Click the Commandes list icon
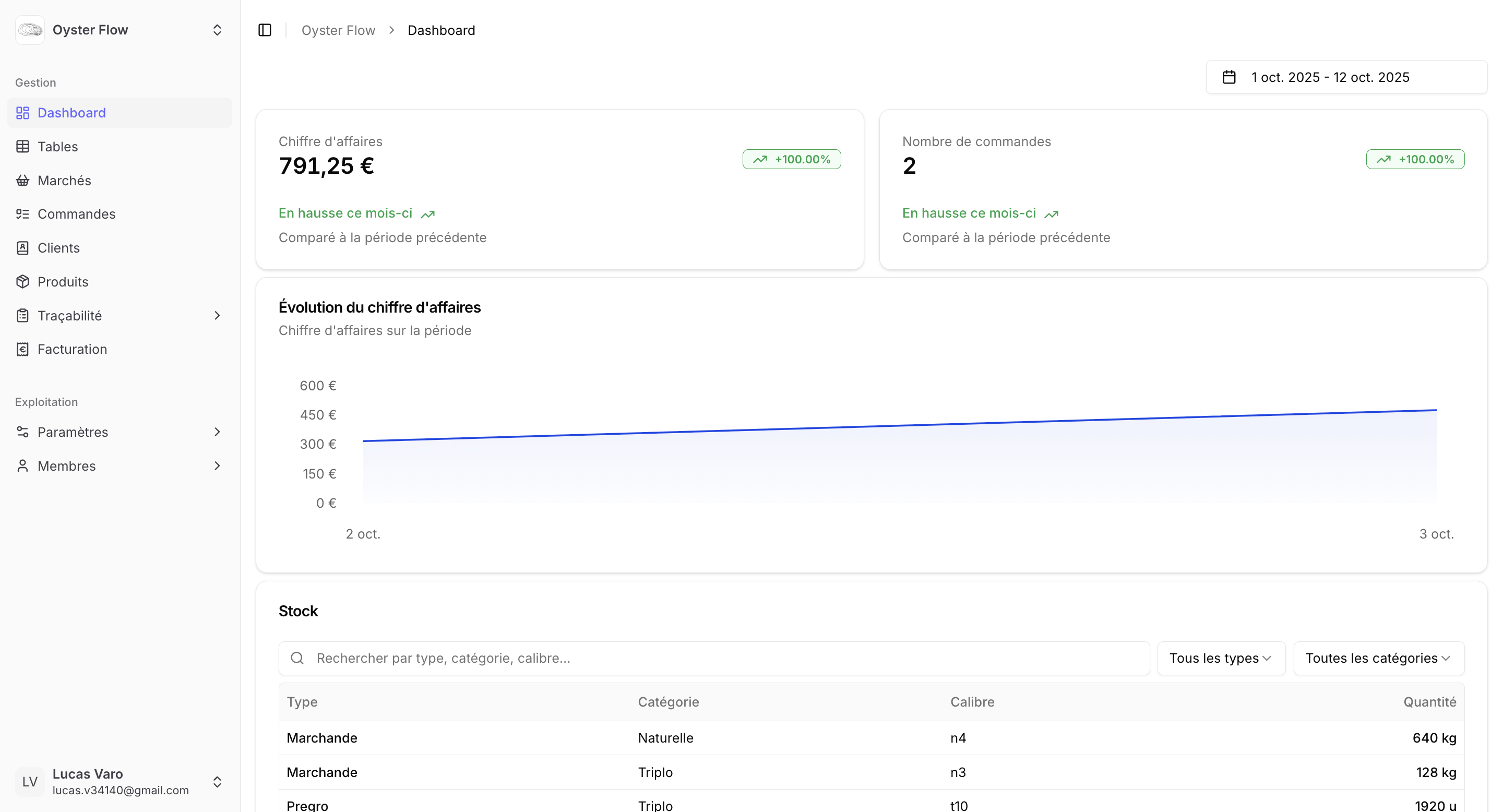 point(23,214)
